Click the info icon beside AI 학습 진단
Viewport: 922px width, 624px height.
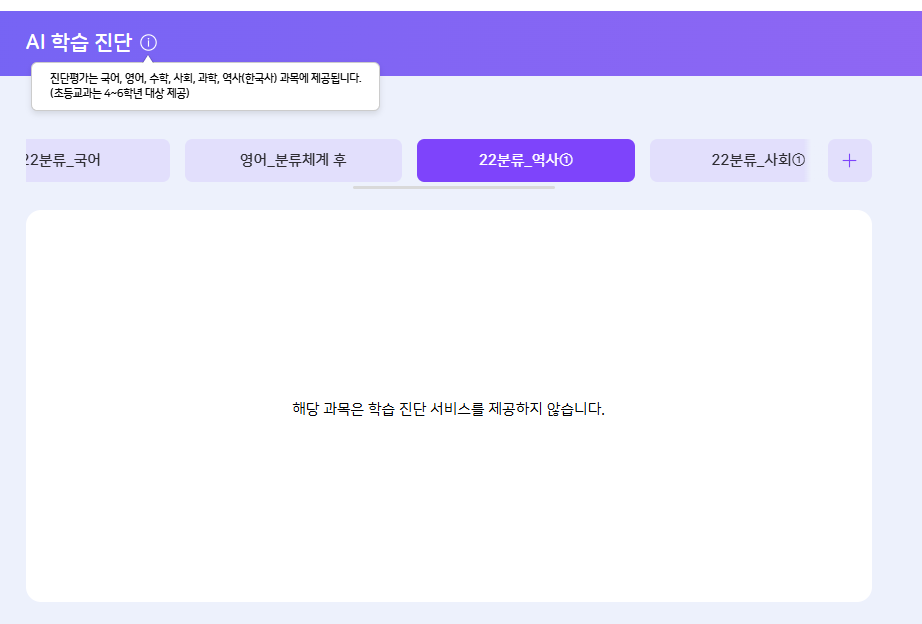149,43
